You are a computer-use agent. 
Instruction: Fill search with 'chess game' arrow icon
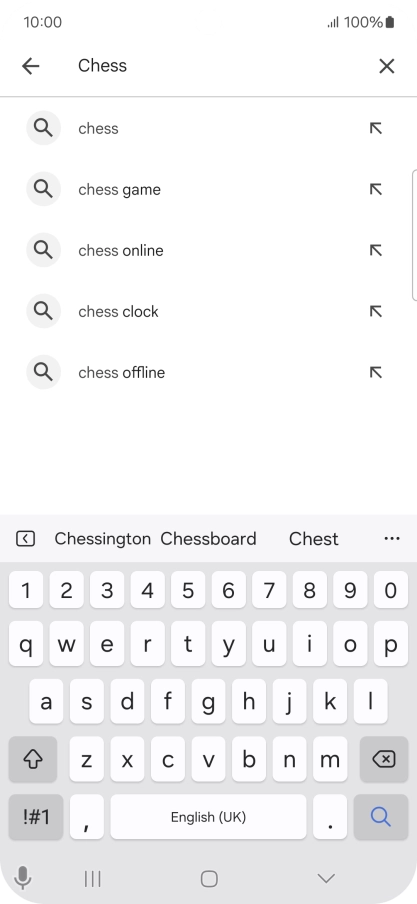tap(375, 189)
